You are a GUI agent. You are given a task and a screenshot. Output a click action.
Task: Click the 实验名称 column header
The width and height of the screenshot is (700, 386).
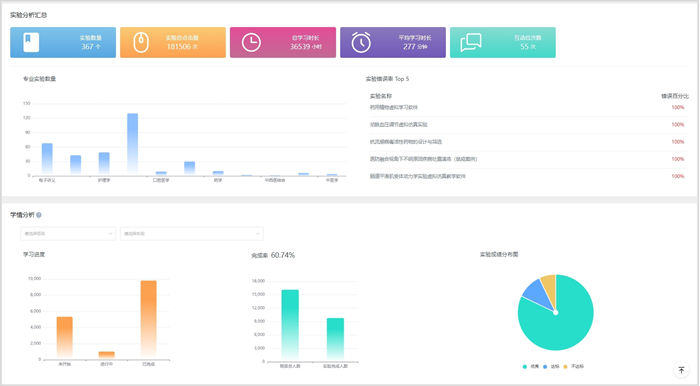click(381, 96)
